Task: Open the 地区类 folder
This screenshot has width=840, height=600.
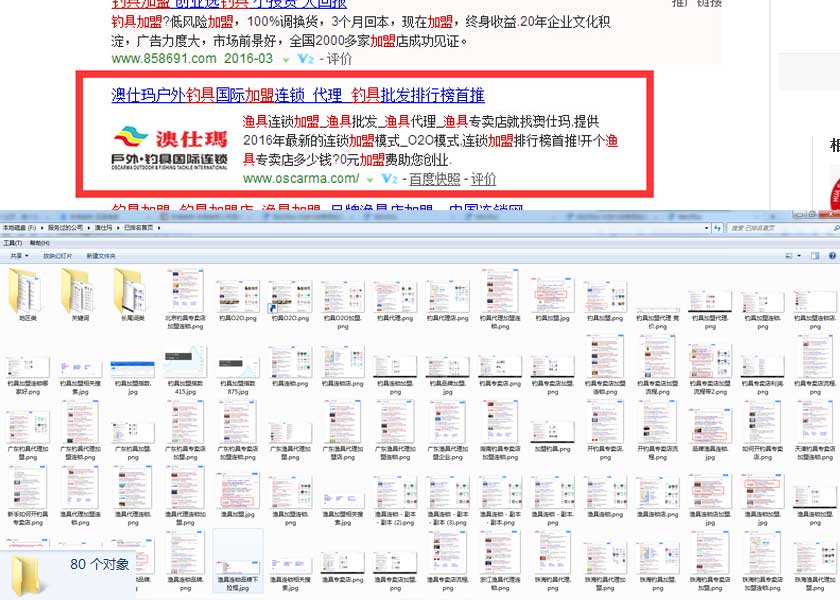Action: click(27, 294)
